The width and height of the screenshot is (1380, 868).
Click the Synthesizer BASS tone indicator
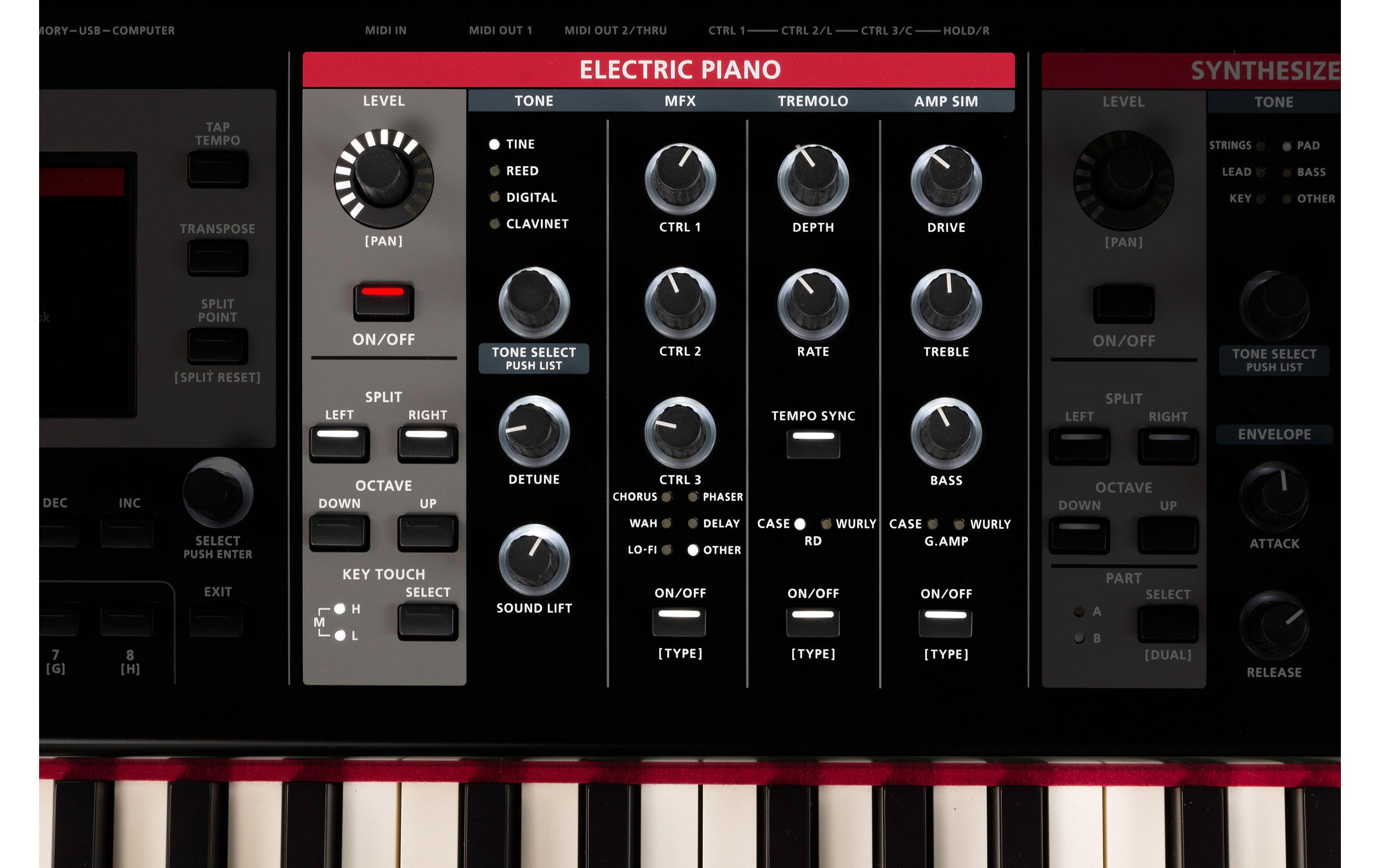[1287, 172]
